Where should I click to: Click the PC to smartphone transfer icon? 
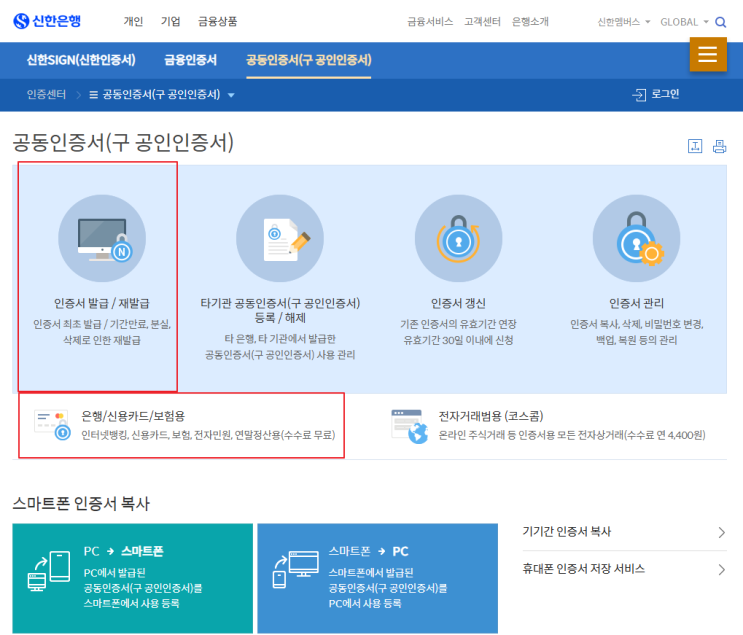tap(49, 571)
